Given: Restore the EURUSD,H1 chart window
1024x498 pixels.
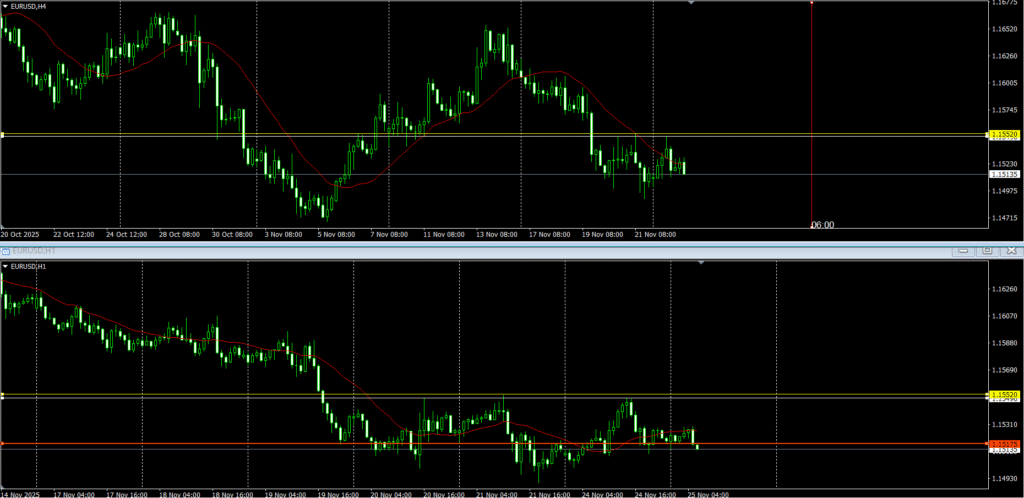Looking at the screenshot, I should [987, 250].
